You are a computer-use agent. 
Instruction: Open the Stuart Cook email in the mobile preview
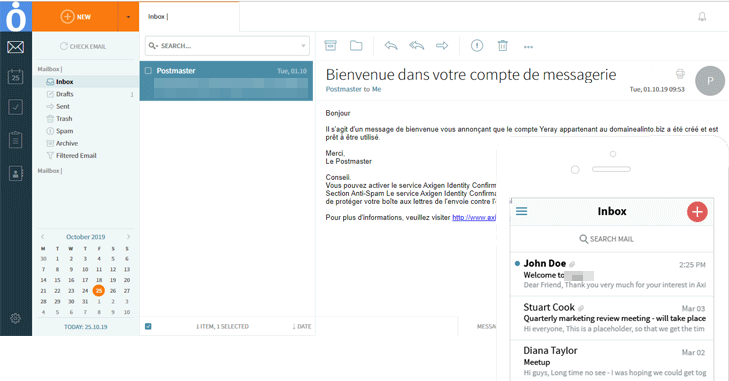pyautogui.click(x=611, y=318)
